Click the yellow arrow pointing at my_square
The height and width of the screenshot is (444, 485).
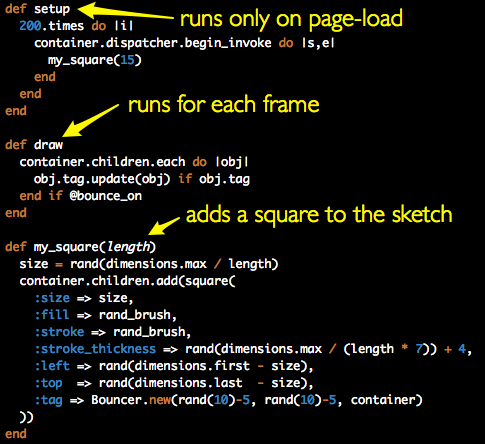pyautogui.click(x=163, y=225)
